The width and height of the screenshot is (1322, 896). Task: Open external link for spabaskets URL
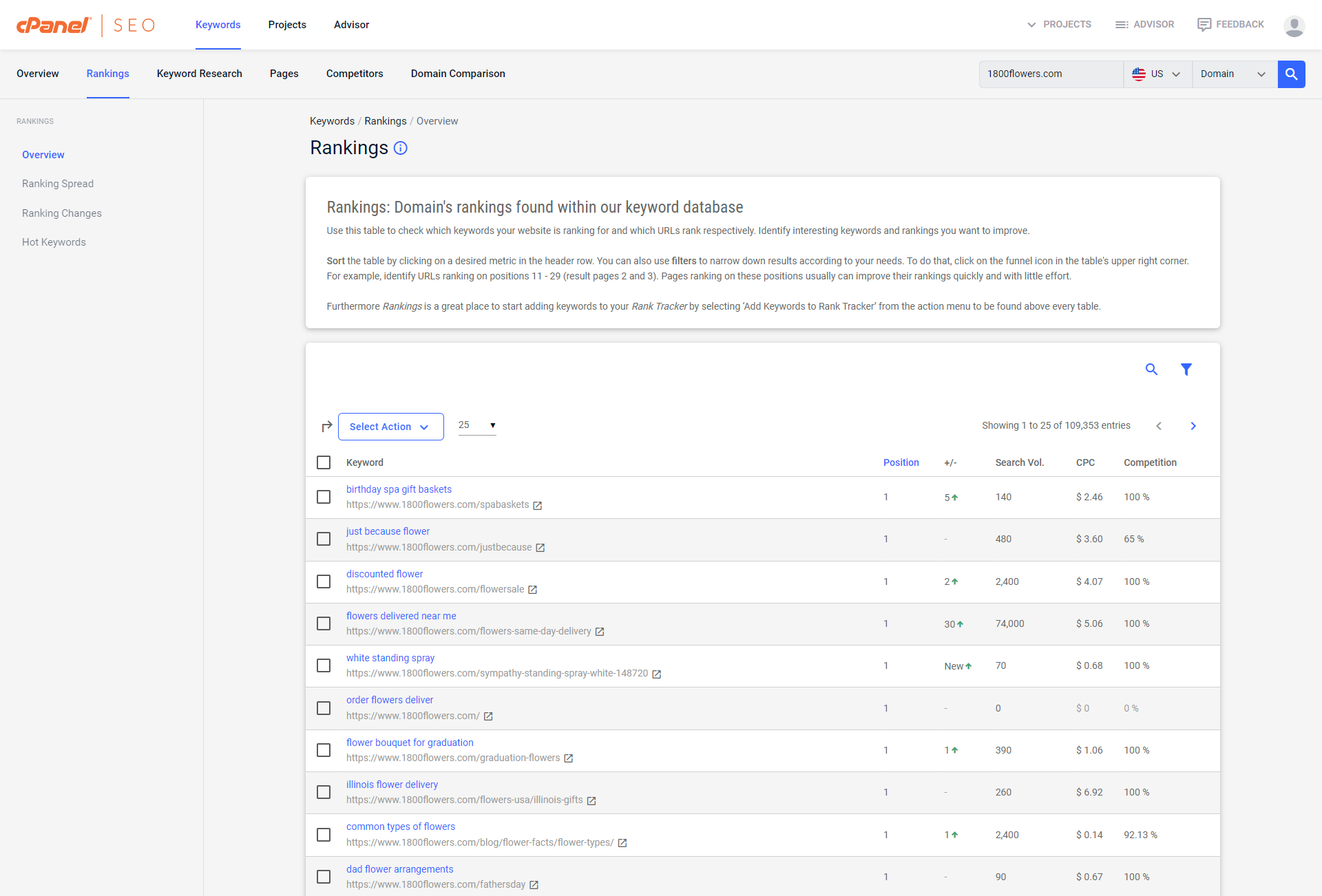(538, 506)
